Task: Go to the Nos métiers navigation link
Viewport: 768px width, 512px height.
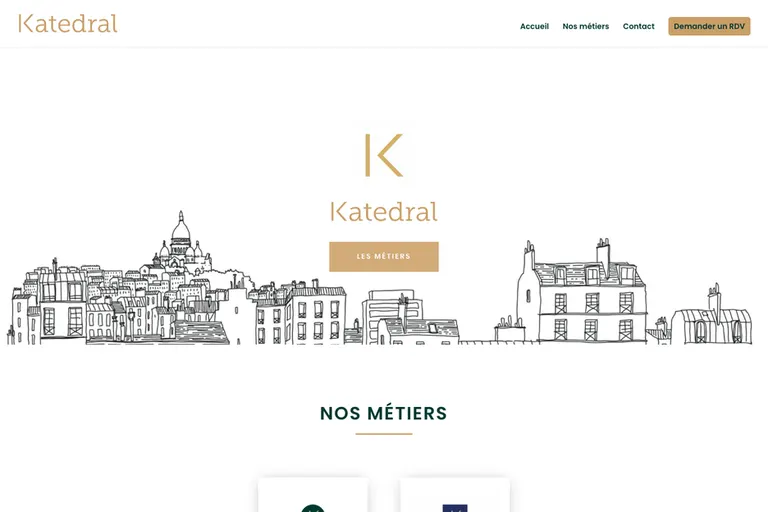Action: (585, 26)
